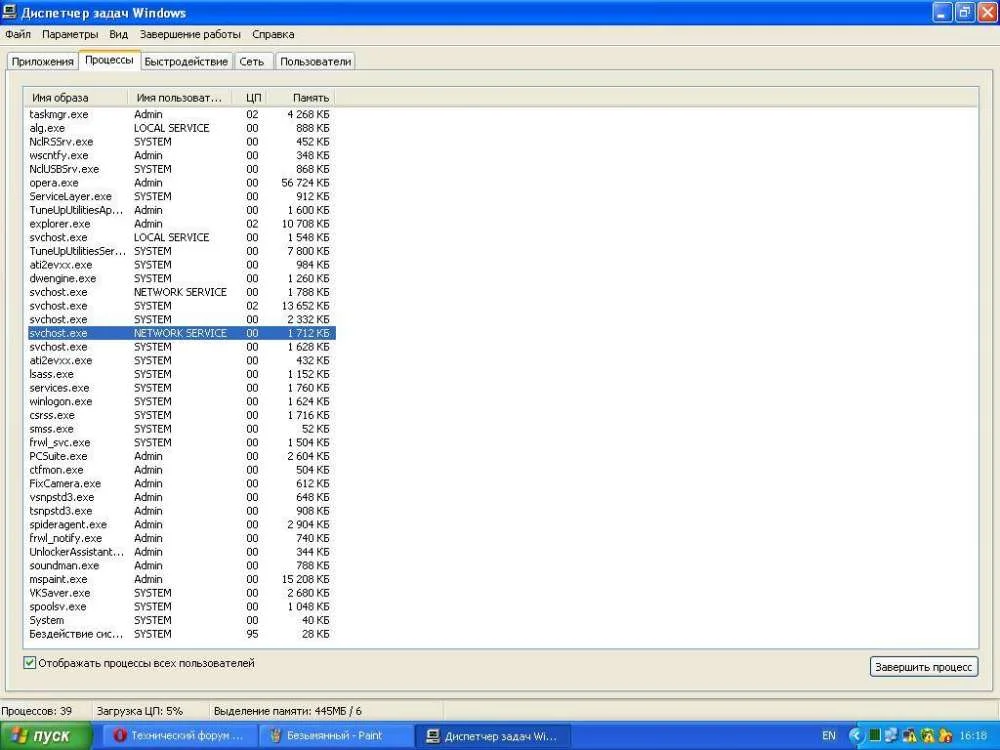Switch to the Быстродействие tab
Screen dimensions: 1000x750
click(x=186, y=62)
